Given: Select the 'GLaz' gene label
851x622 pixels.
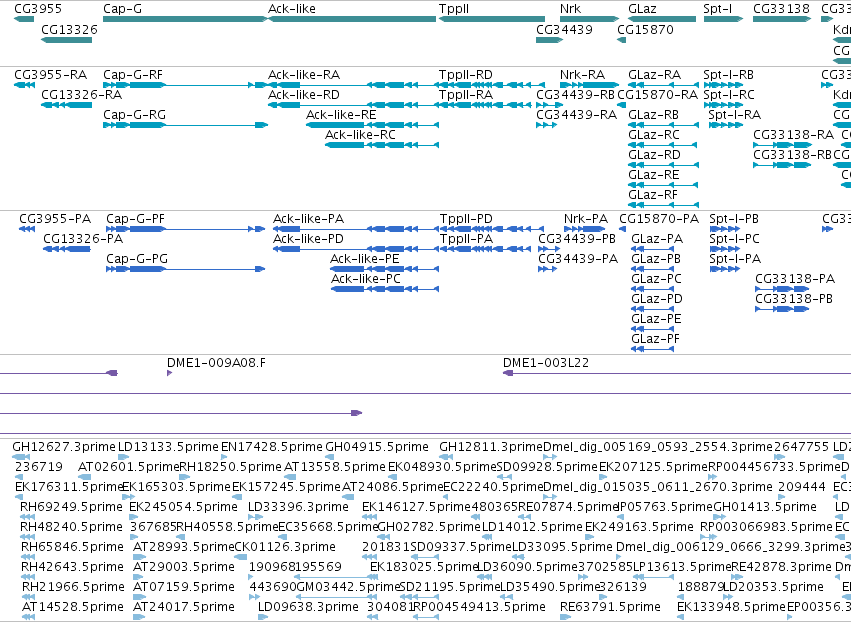Looking at the screenshot, I should (x=642, y=9).
